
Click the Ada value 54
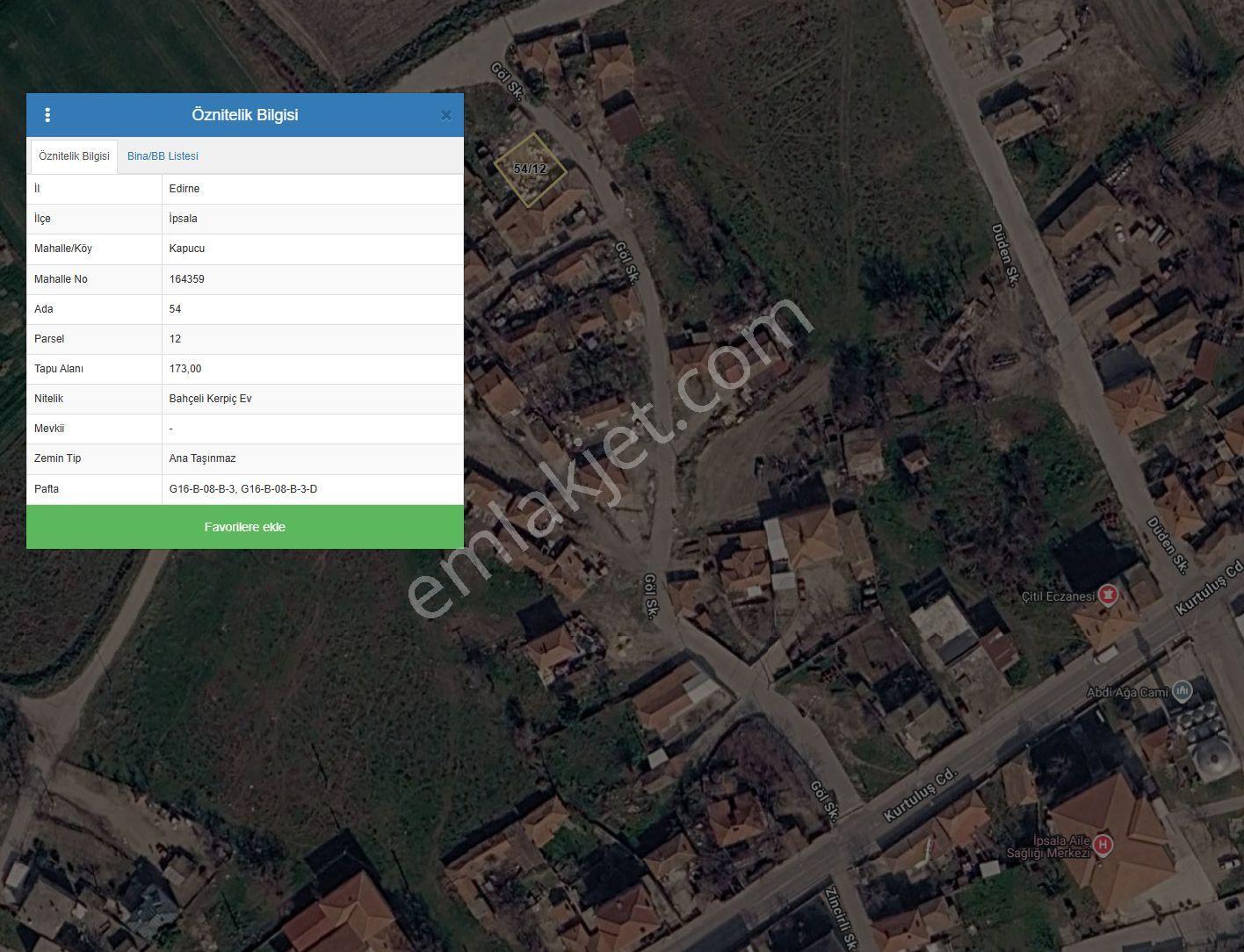(176, 309)
